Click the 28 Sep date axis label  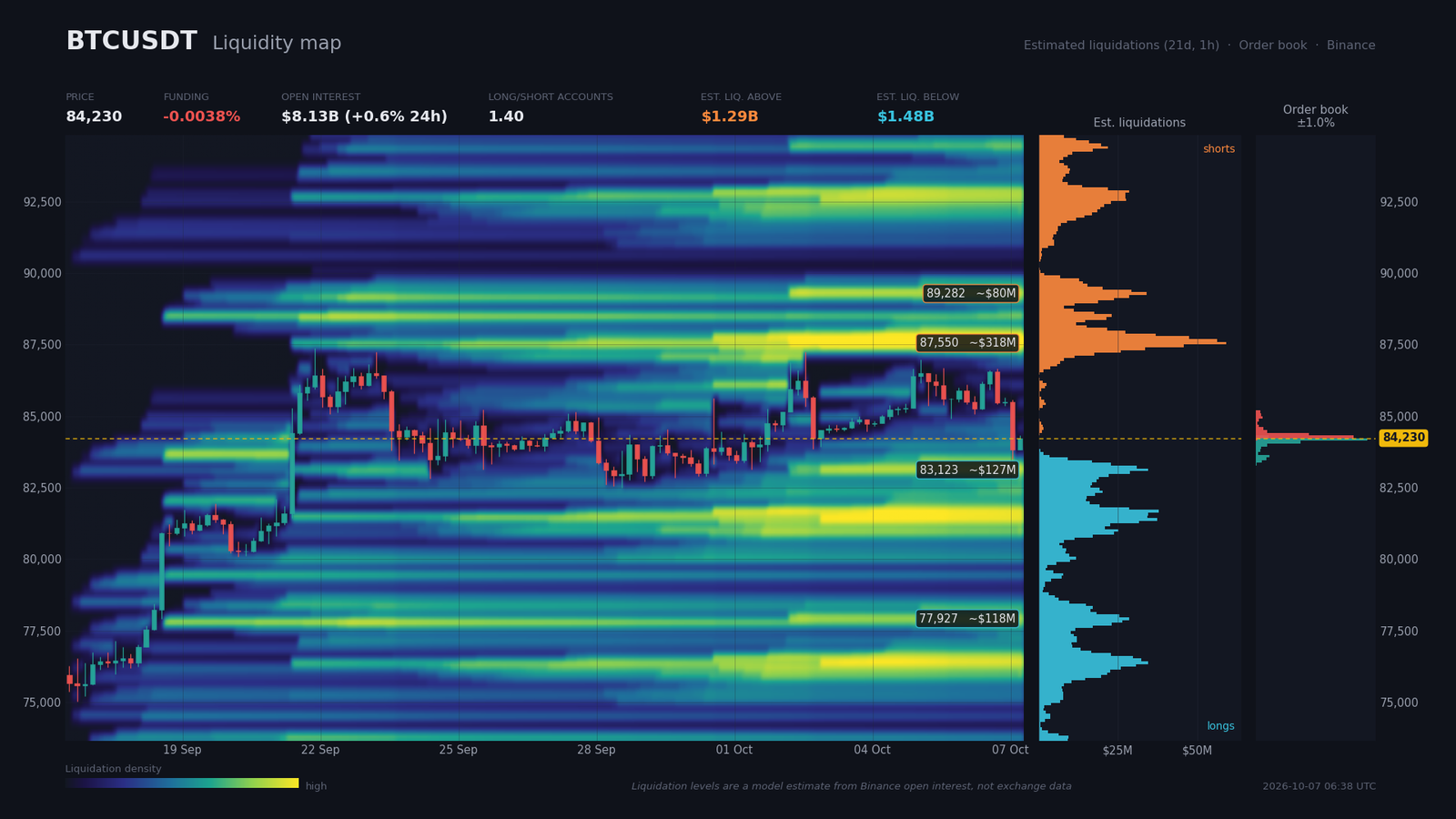tap(596, 750)
